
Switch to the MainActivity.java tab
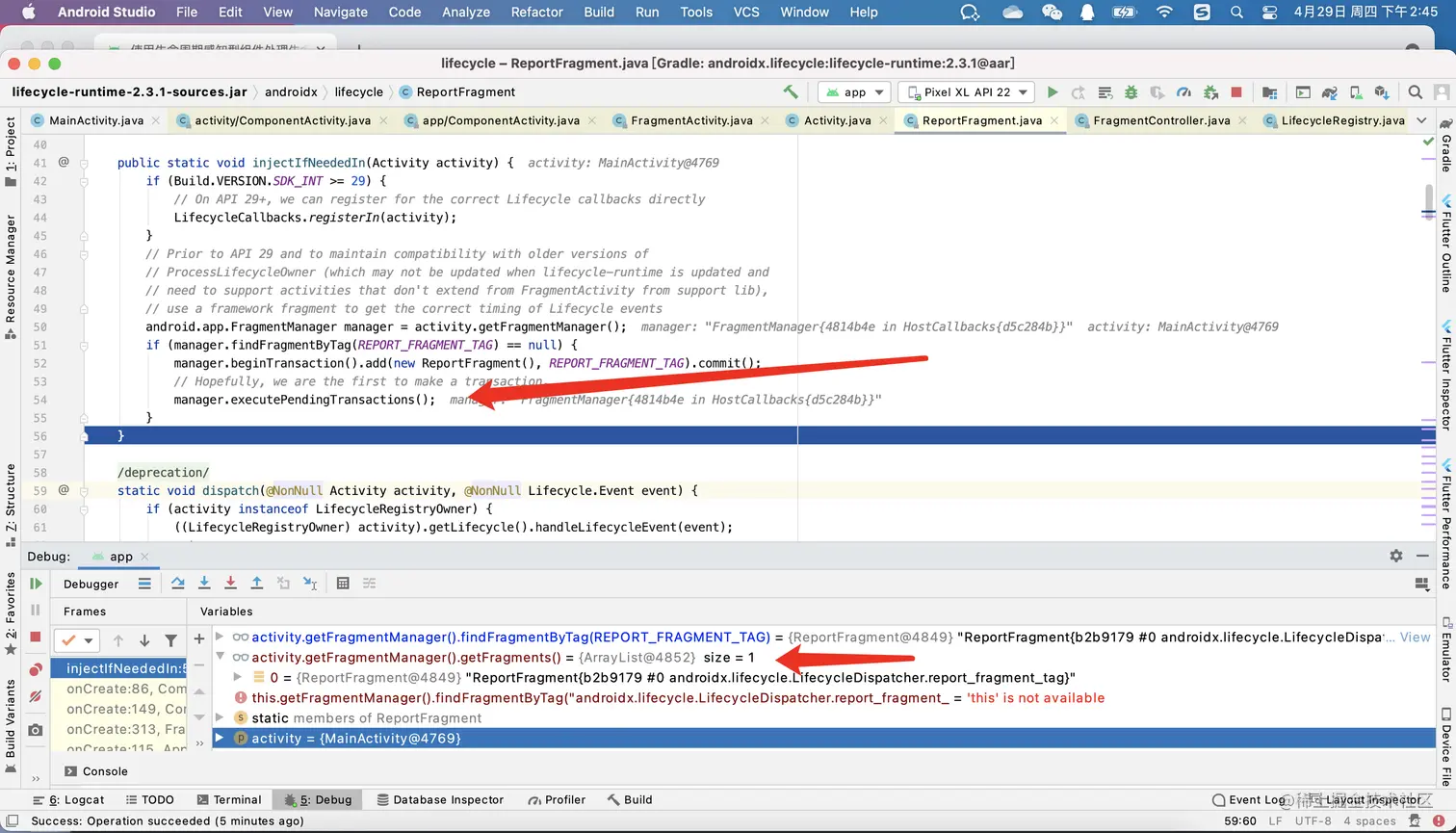pos(96,120)
